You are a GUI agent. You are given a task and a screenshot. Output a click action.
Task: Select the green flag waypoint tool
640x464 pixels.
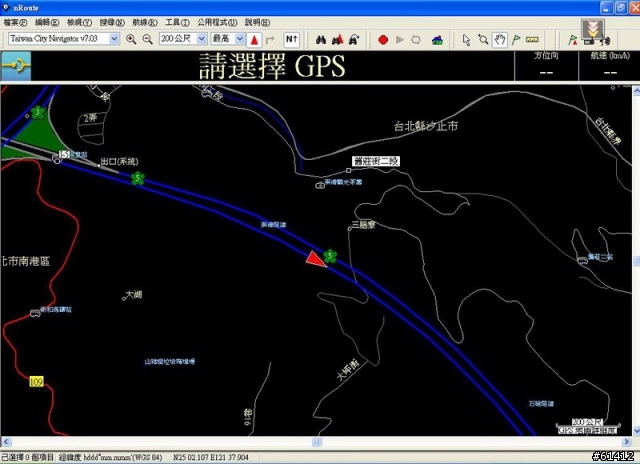pyautogui.click(x=516, y=40)
